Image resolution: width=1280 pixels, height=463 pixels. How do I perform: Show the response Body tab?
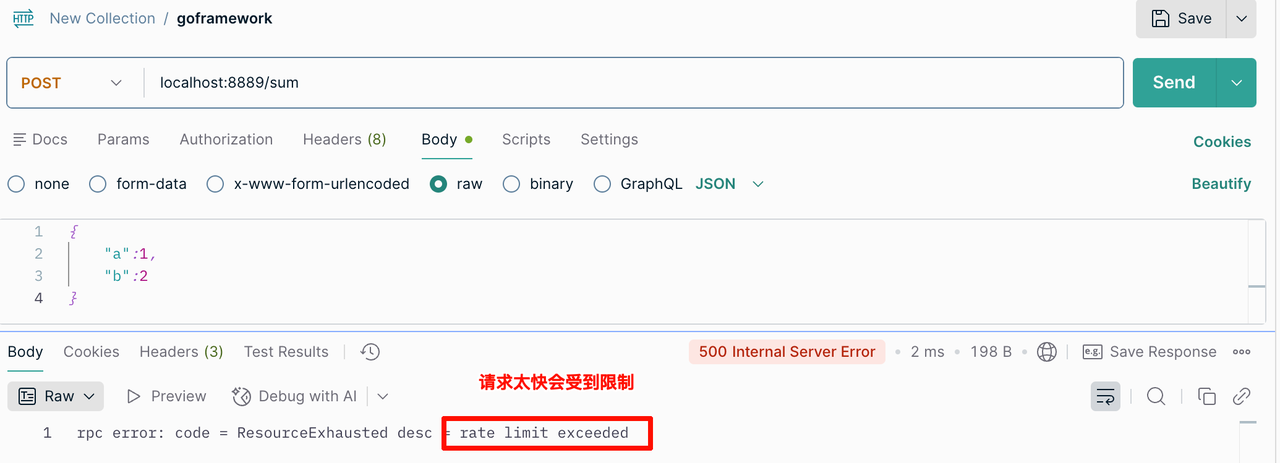(25, 351)
